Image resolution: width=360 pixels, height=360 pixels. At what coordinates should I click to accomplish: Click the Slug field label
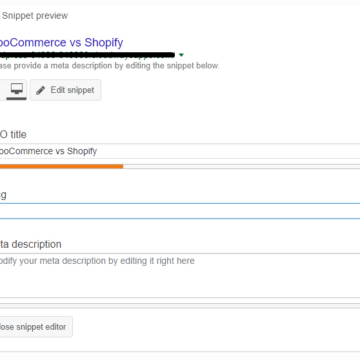coord(3,195)
